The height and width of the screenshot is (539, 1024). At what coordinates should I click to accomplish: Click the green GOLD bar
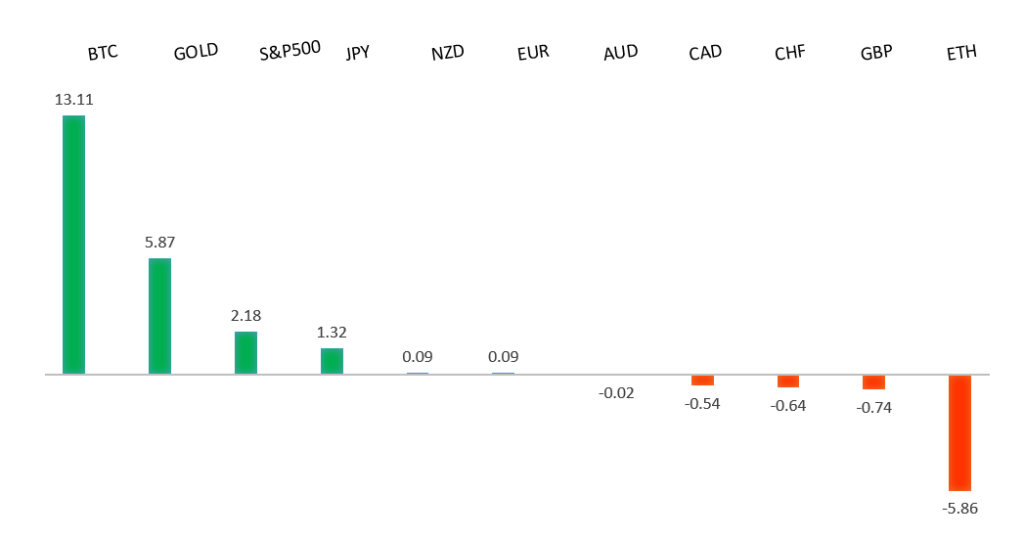click(160, 316)
